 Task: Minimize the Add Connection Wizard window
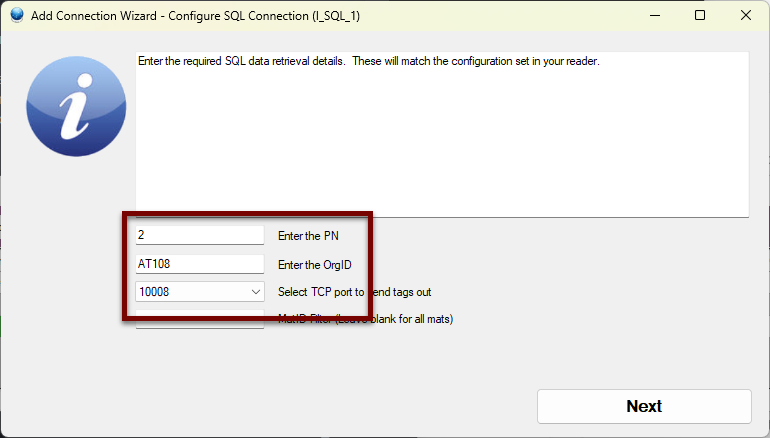(654, 16)
